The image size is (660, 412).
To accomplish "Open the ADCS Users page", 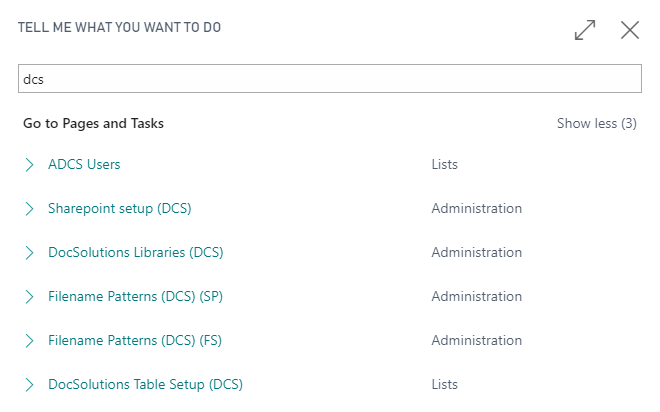I will coord(84,165).
